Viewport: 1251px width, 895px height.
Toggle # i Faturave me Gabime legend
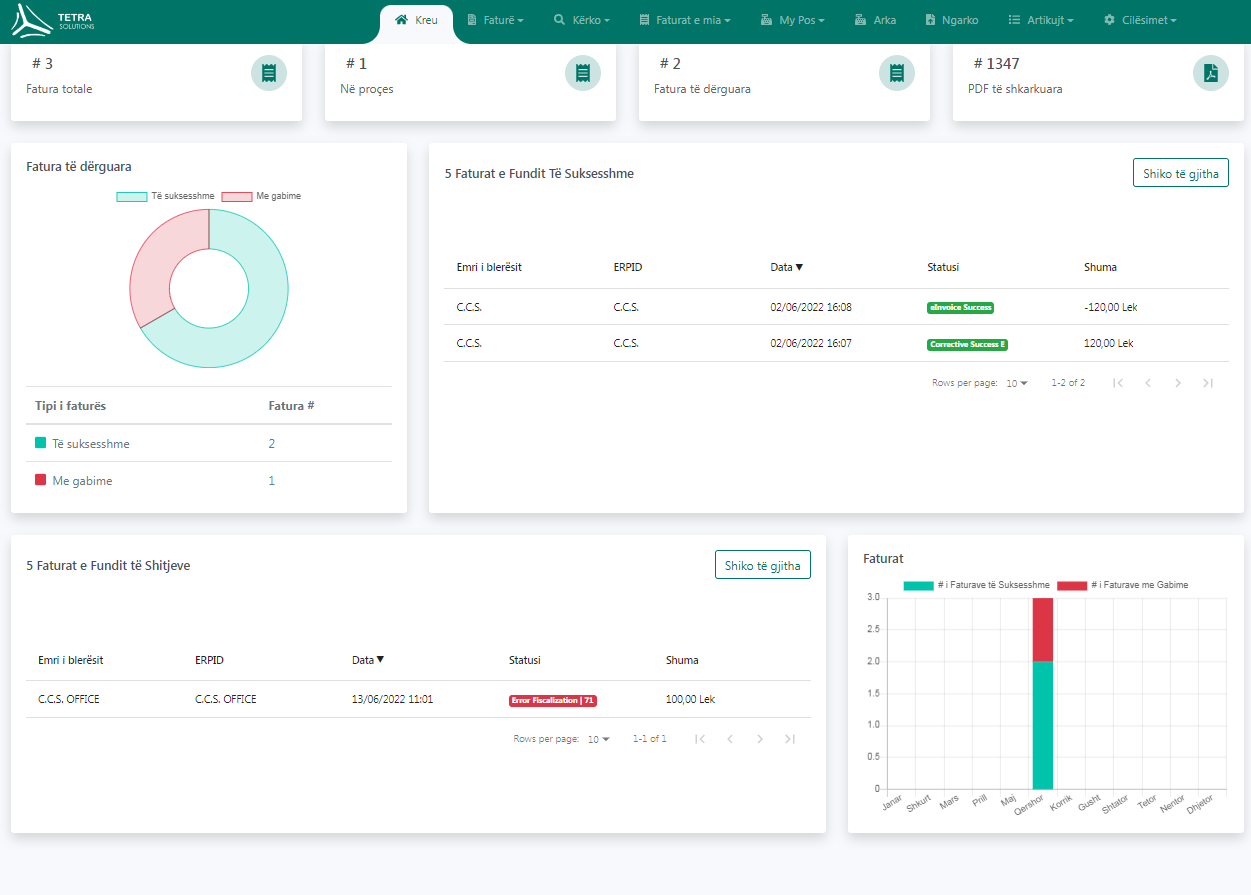click(1122, 585)
